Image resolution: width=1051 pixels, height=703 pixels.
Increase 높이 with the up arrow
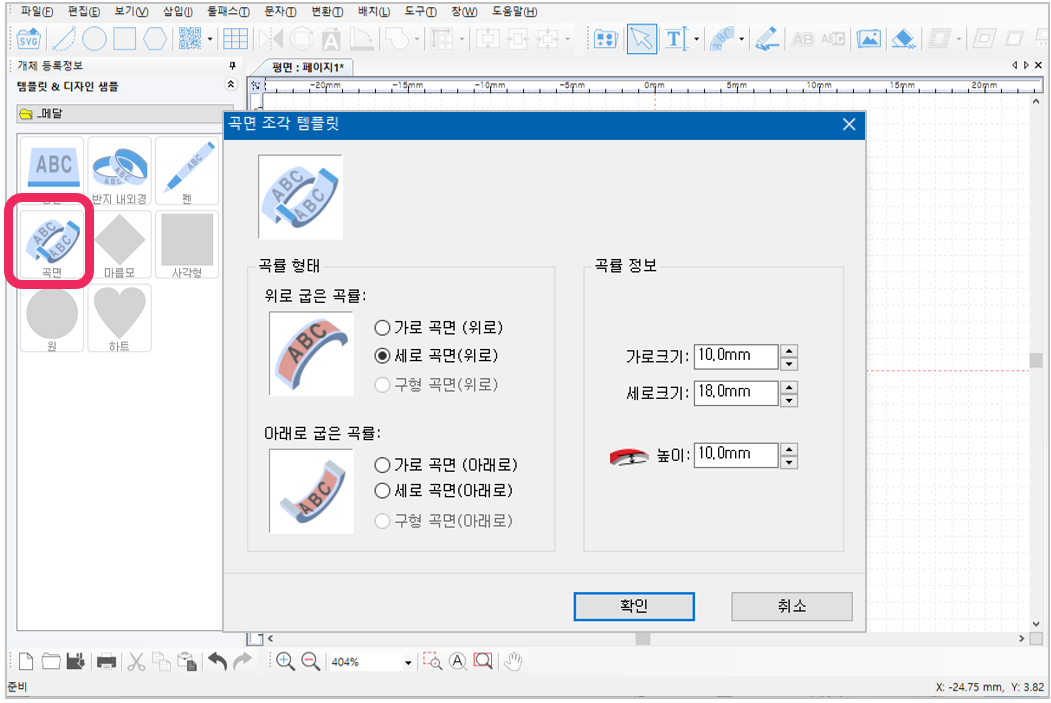tap(790, 450)
